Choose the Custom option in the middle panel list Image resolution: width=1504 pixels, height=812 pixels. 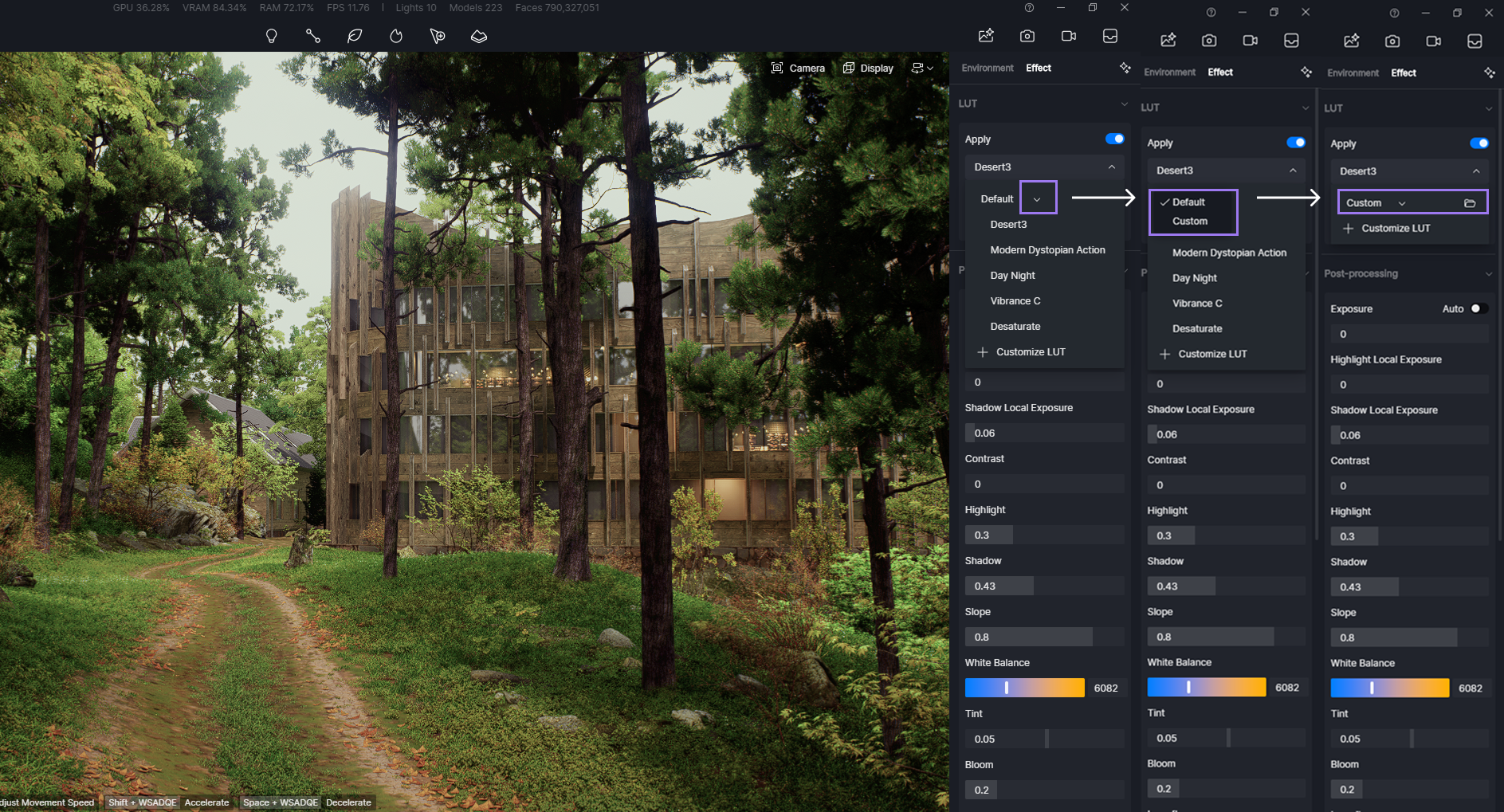[1190, 222]
